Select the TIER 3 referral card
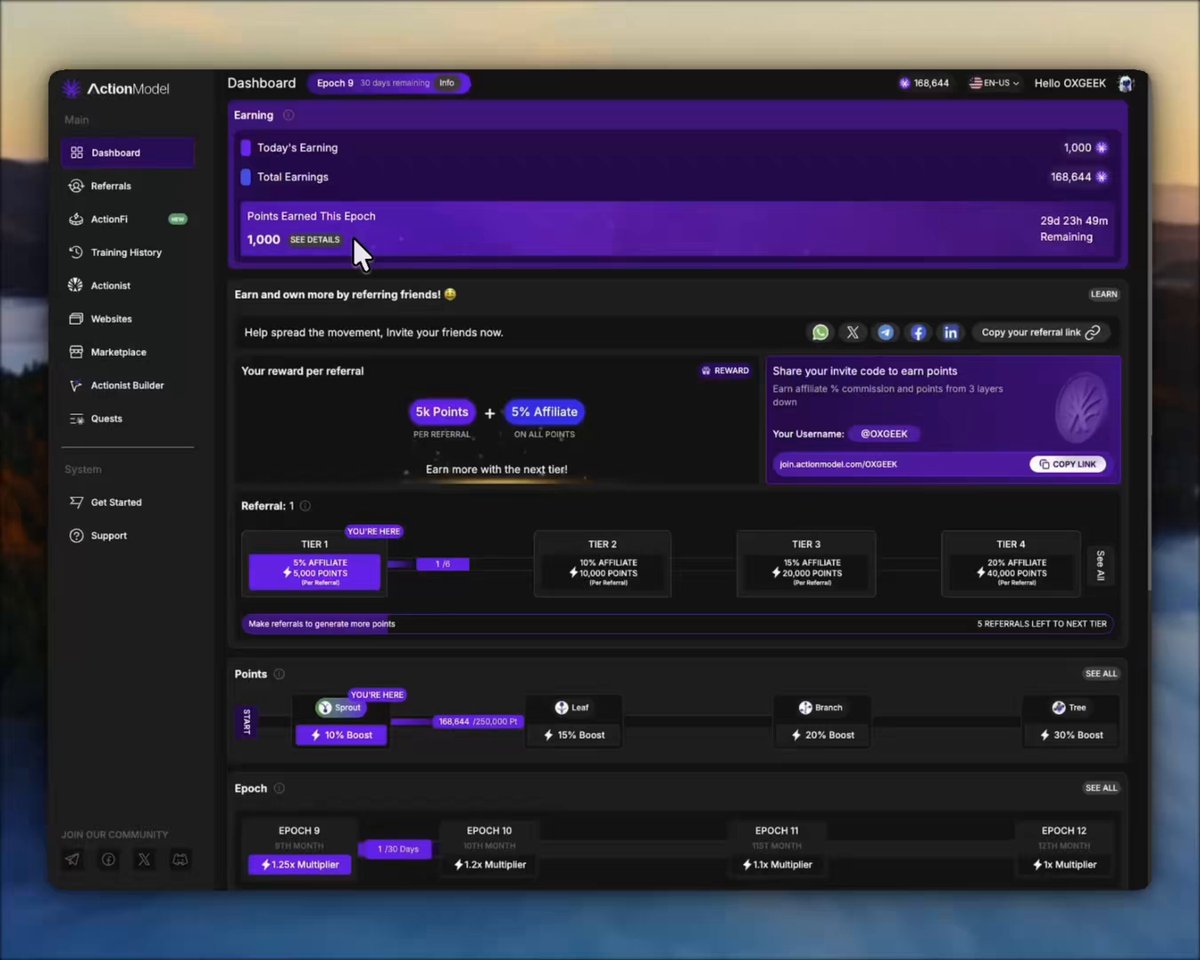This screenshot has width=1200, height=960. click(806, 564)
